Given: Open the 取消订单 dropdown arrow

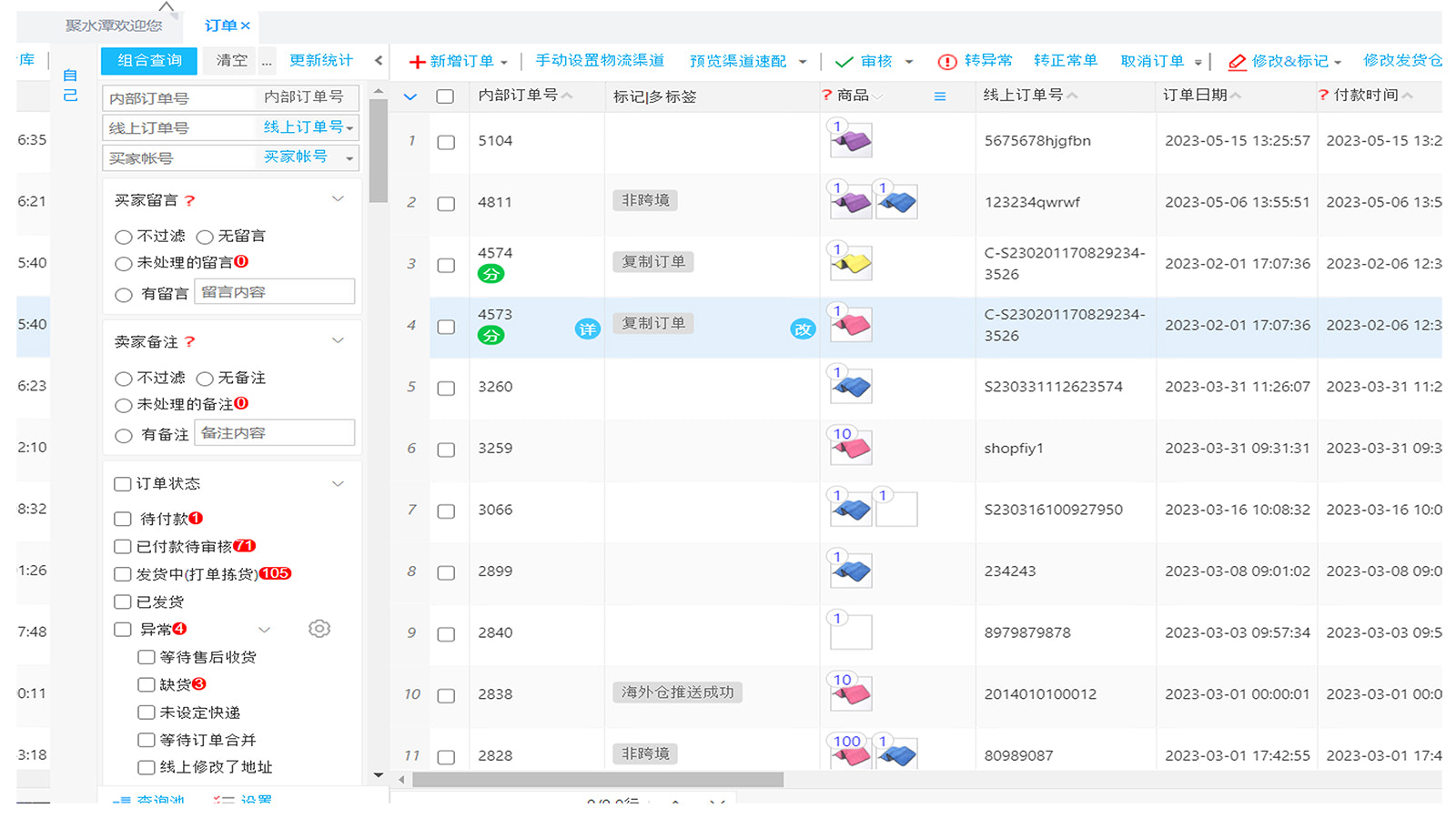Looking at the screenshot, I should pyautogui.click(x=1198, y=63).
